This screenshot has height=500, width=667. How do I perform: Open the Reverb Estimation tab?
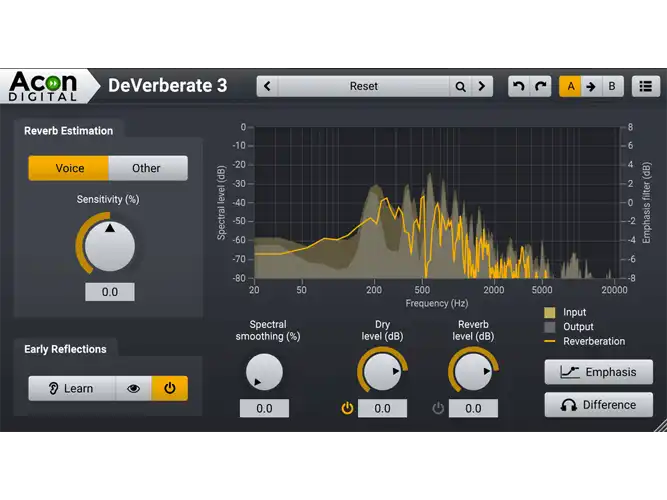(x=68, y=131)
